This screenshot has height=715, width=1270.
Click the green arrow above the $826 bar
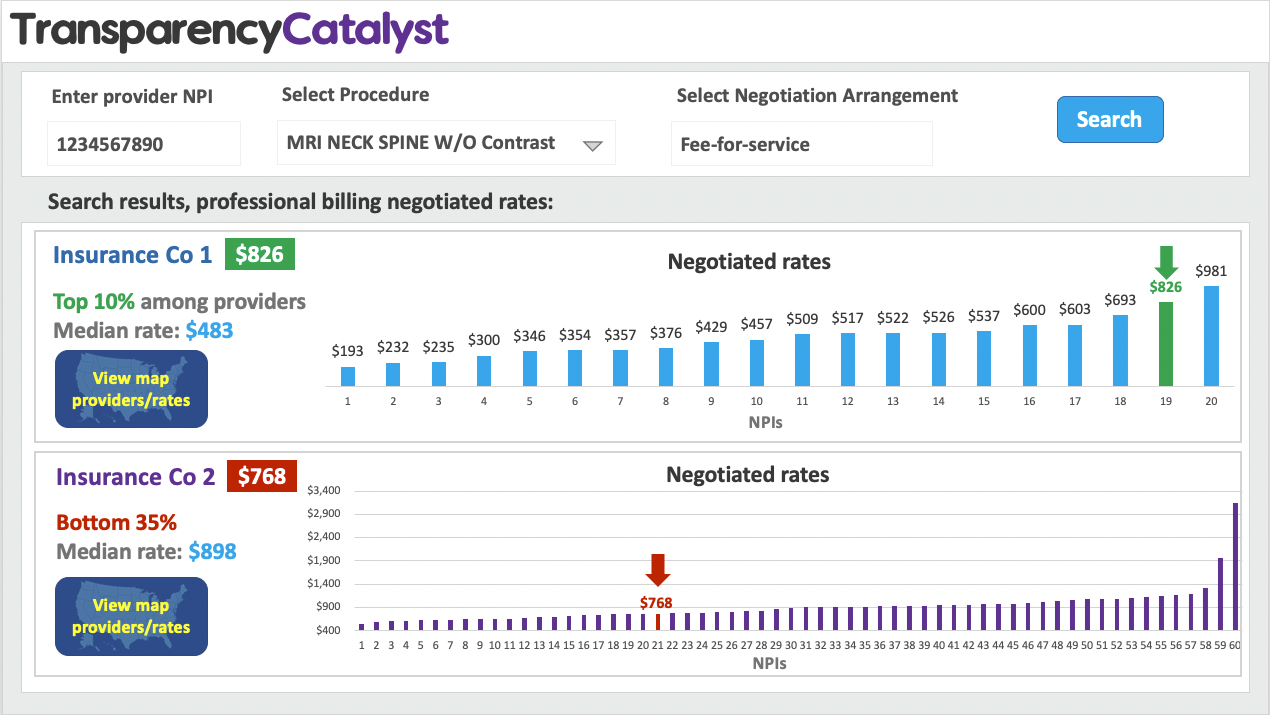coord(1165,261)
